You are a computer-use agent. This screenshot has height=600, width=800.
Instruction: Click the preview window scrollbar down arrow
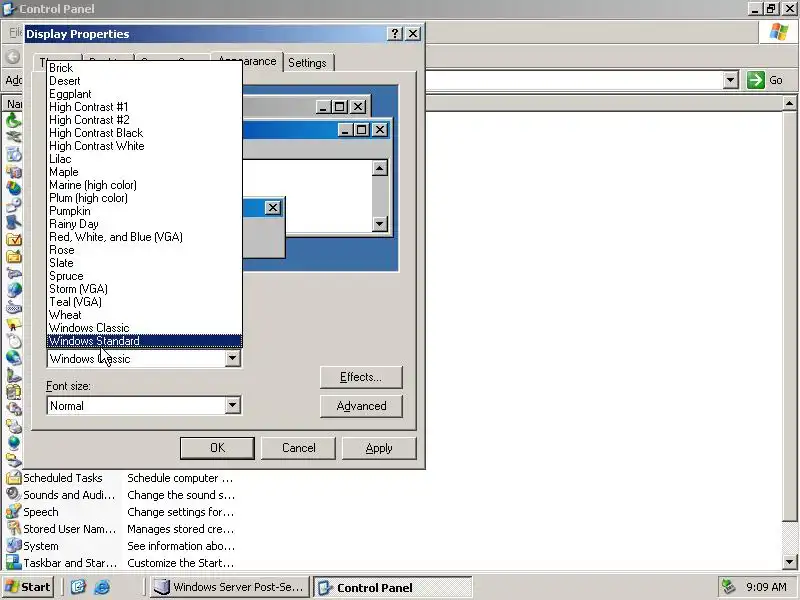[380, 223]
